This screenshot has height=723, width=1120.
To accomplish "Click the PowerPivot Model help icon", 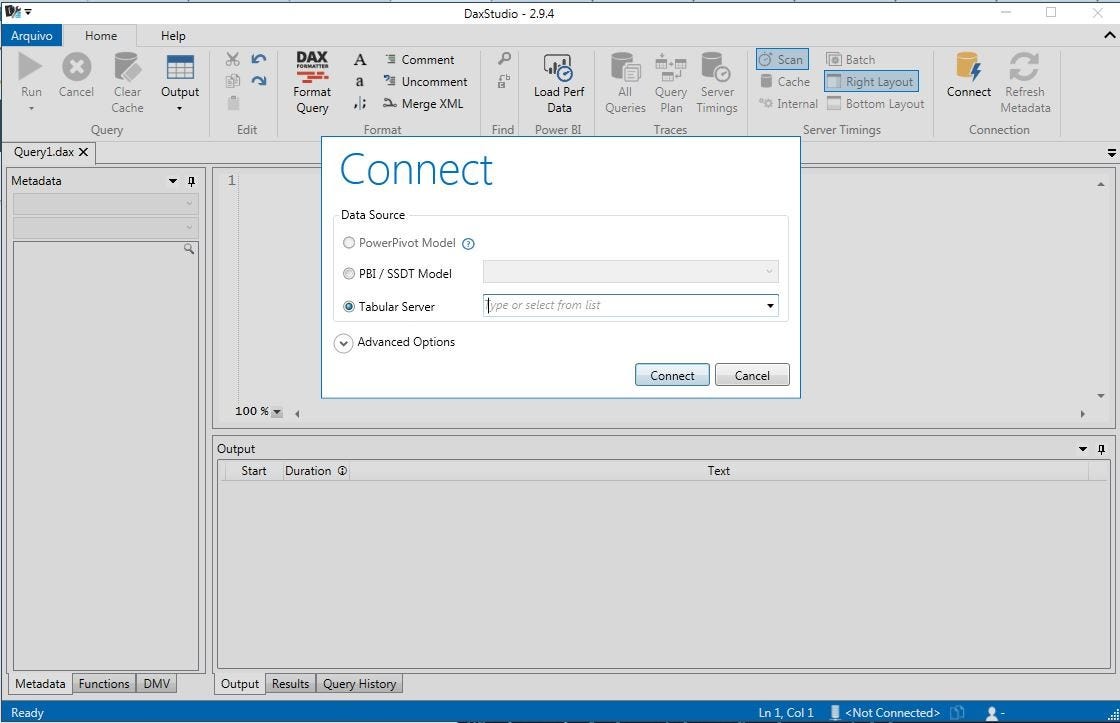I will point(468,244).
